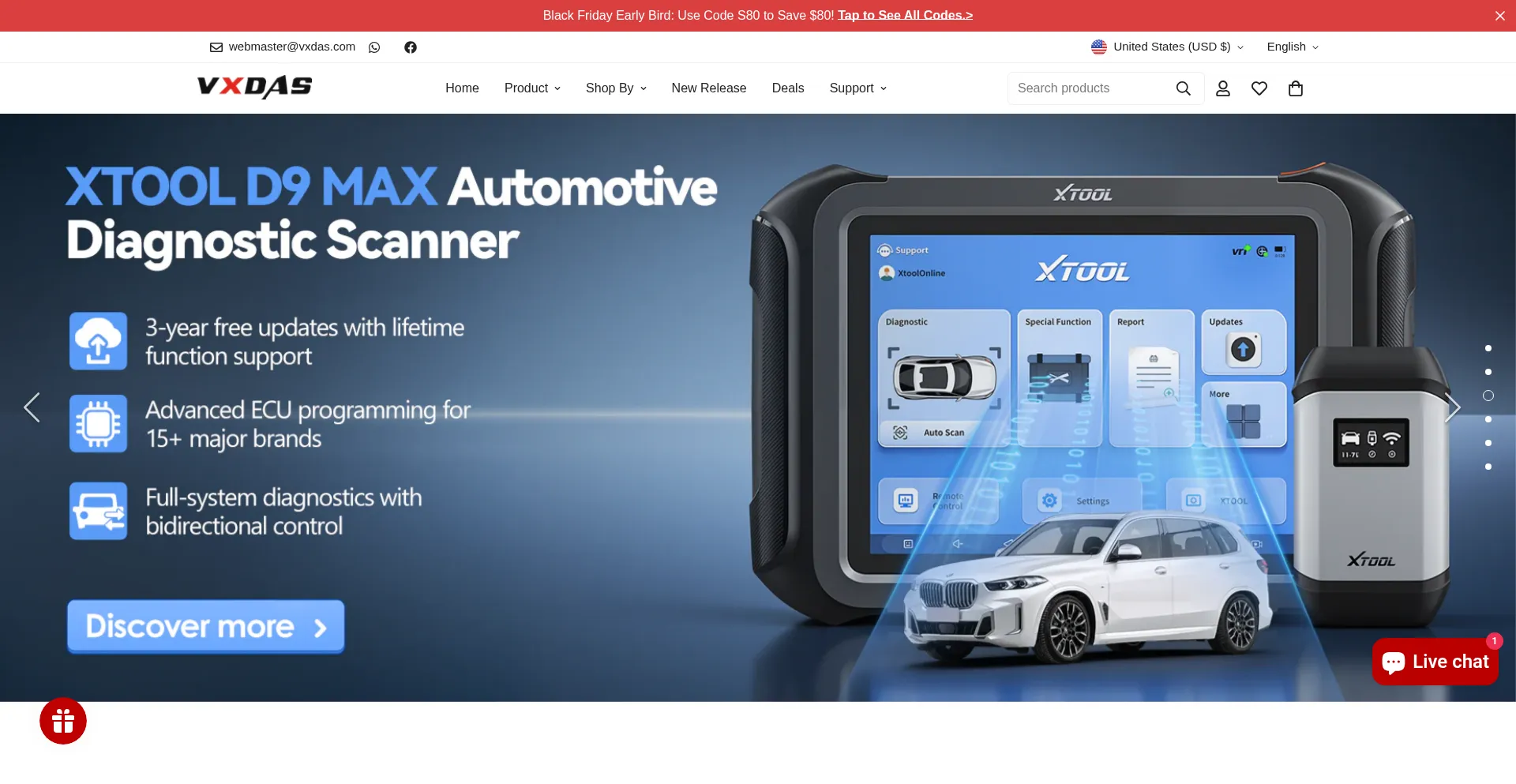Open the user account icon
1516x784 pixels.
(x=1223, y=88)
